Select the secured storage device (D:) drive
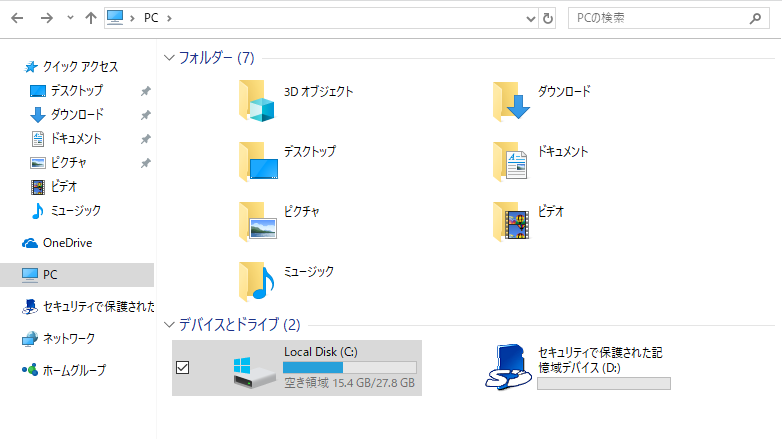 [519, 367]
